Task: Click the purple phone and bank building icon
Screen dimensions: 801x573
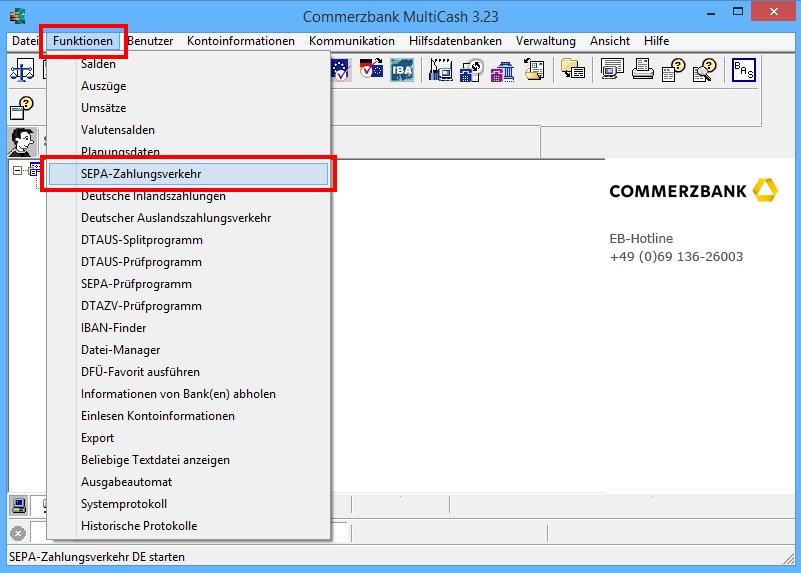Action: tap(502, 70)
